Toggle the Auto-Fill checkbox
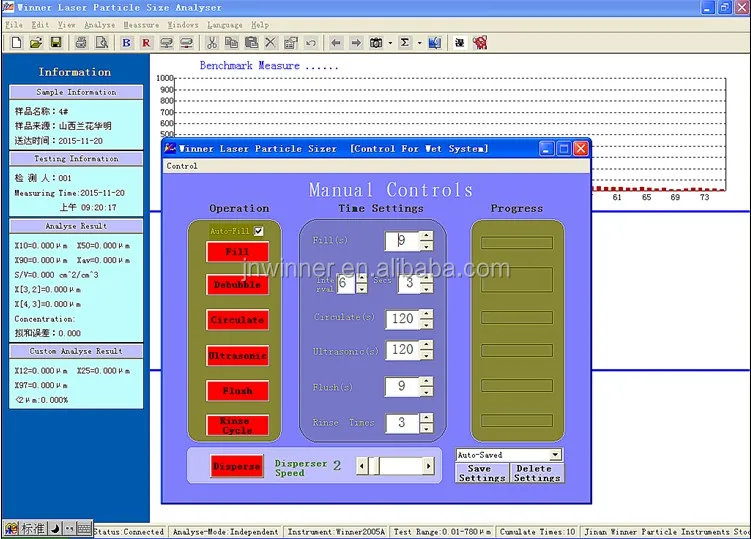Viewport: 751px width, 539px height. [259, 231]
